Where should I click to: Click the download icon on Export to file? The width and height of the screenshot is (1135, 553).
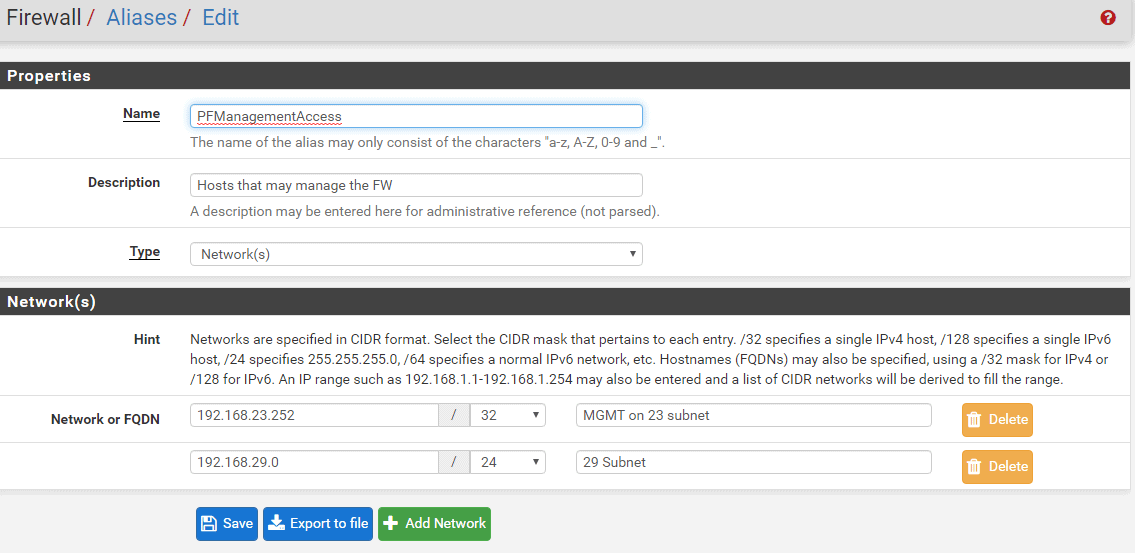click(276, 523)
